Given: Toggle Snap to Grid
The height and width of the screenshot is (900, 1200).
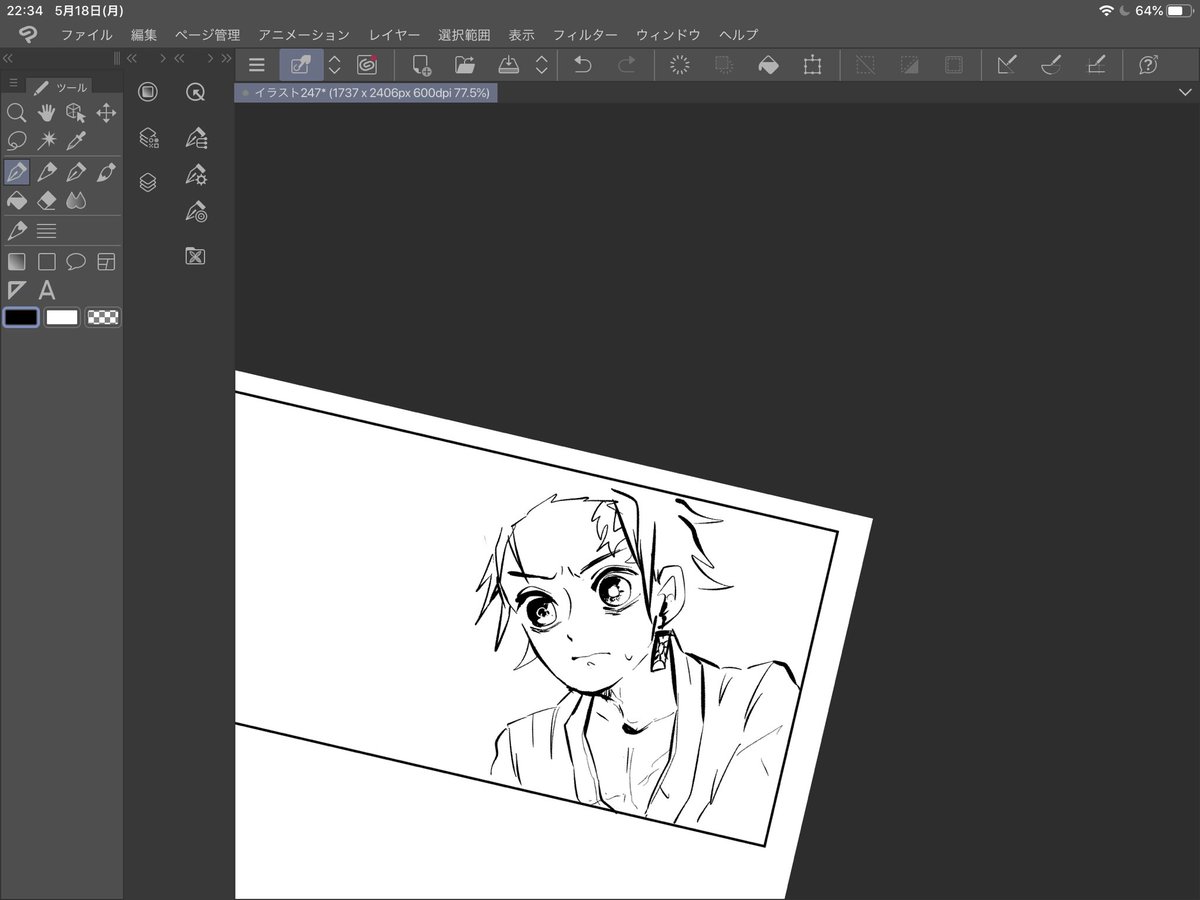Looking at the screenshot, I should click(x=1095, y=65).
